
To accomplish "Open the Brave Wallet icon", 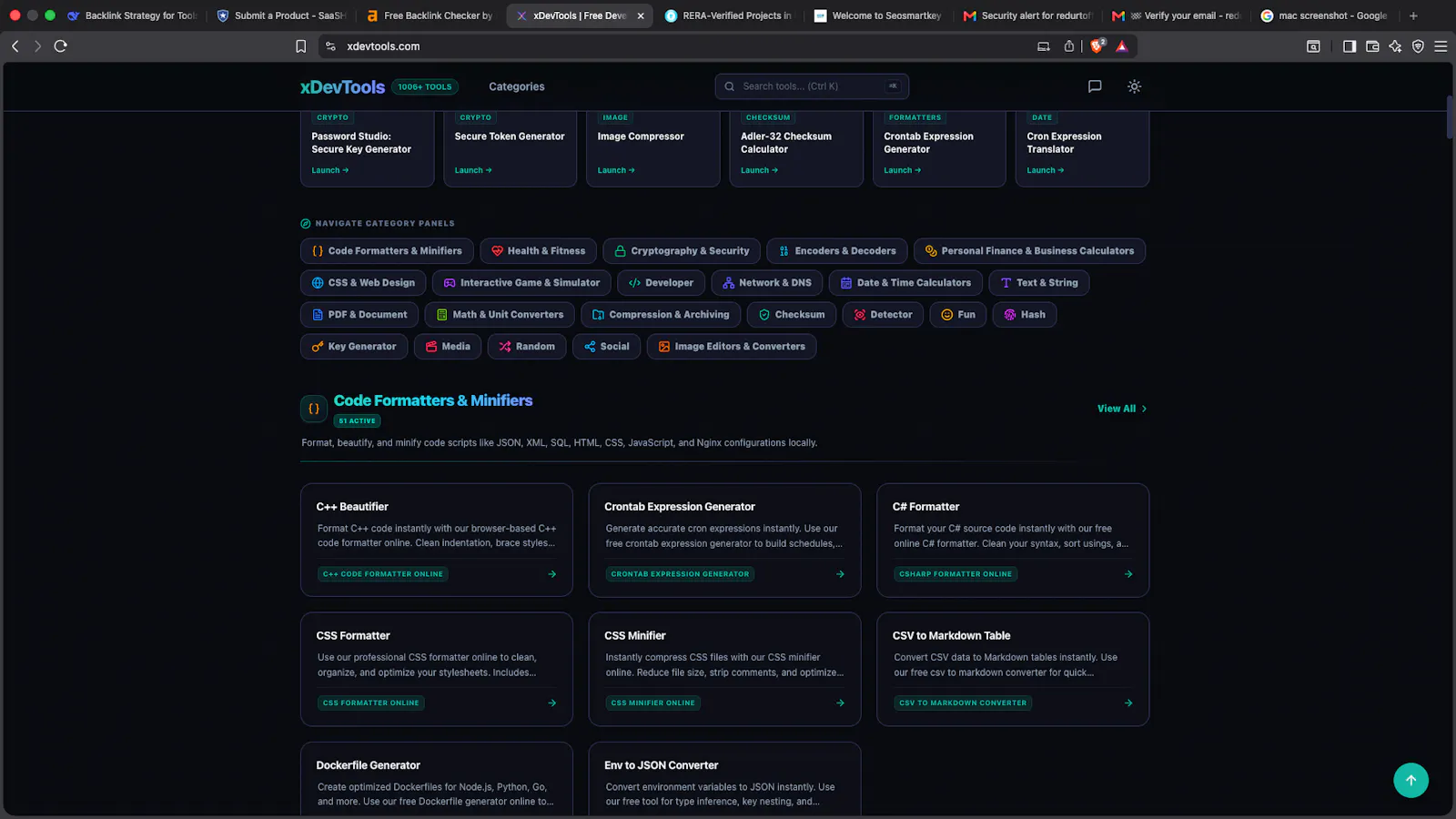I will pos(1372,46).
